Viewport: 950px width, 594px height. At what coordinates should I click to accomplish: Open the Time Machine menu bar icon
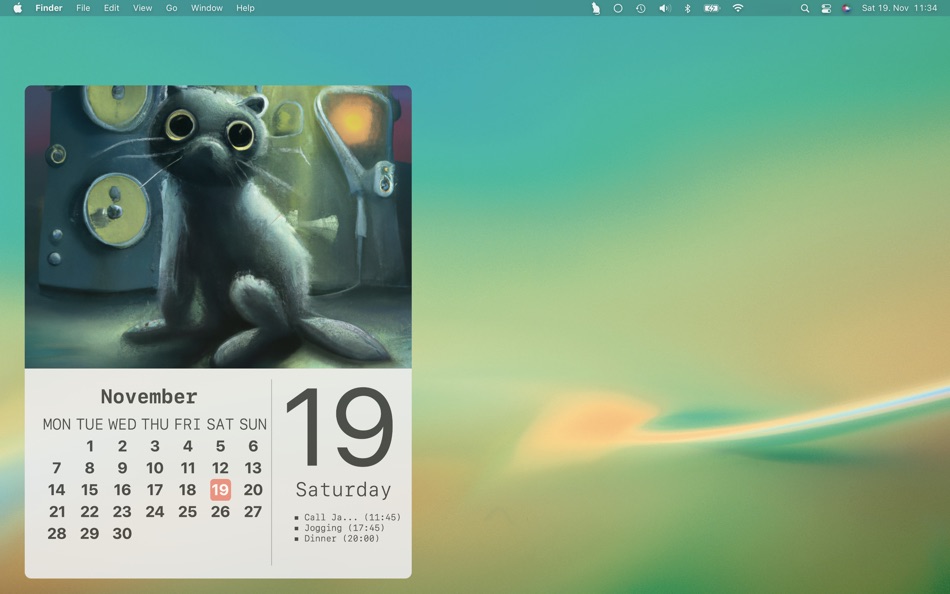[640, 8]
